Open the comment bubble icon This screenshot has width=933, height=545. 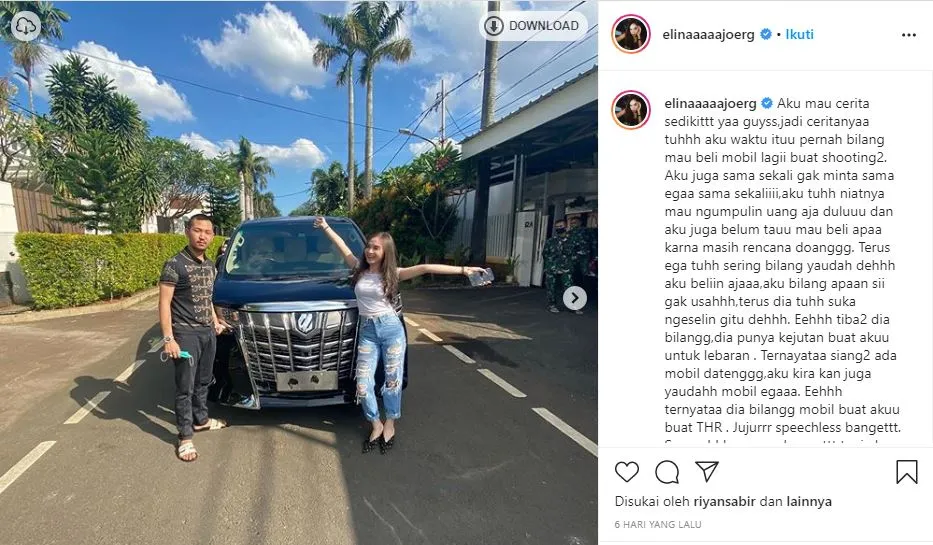coord(667,472)
